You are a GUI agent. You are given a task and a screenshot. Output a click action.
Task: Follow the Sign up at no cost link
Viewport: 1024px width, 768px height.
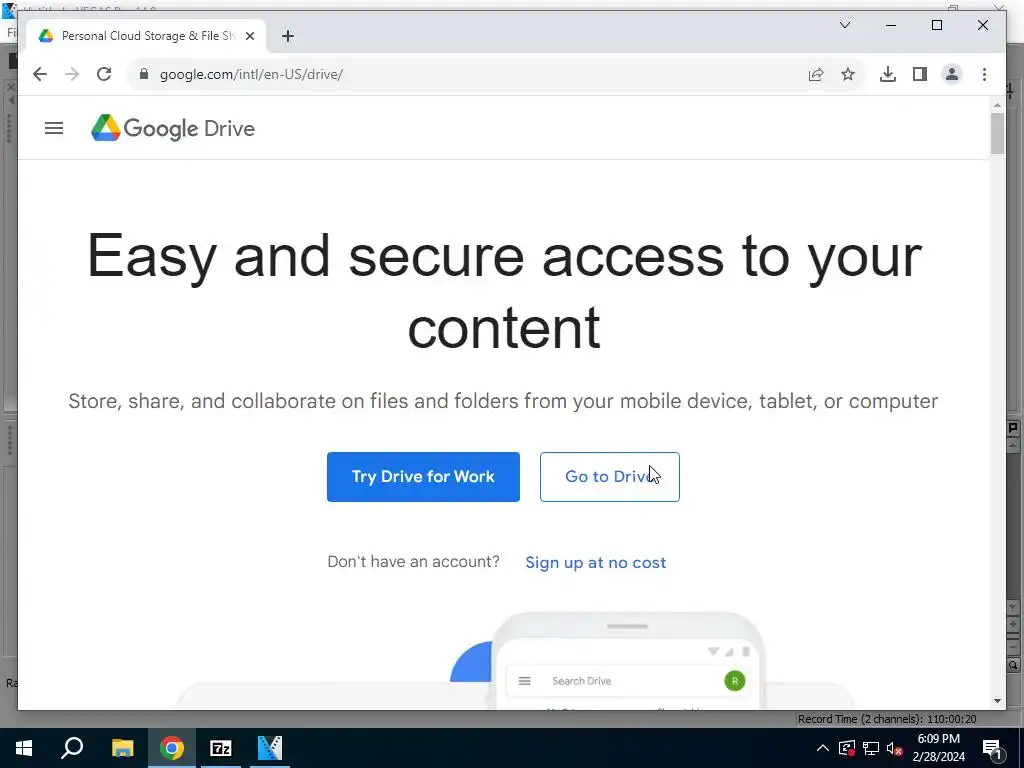point(596,562)
